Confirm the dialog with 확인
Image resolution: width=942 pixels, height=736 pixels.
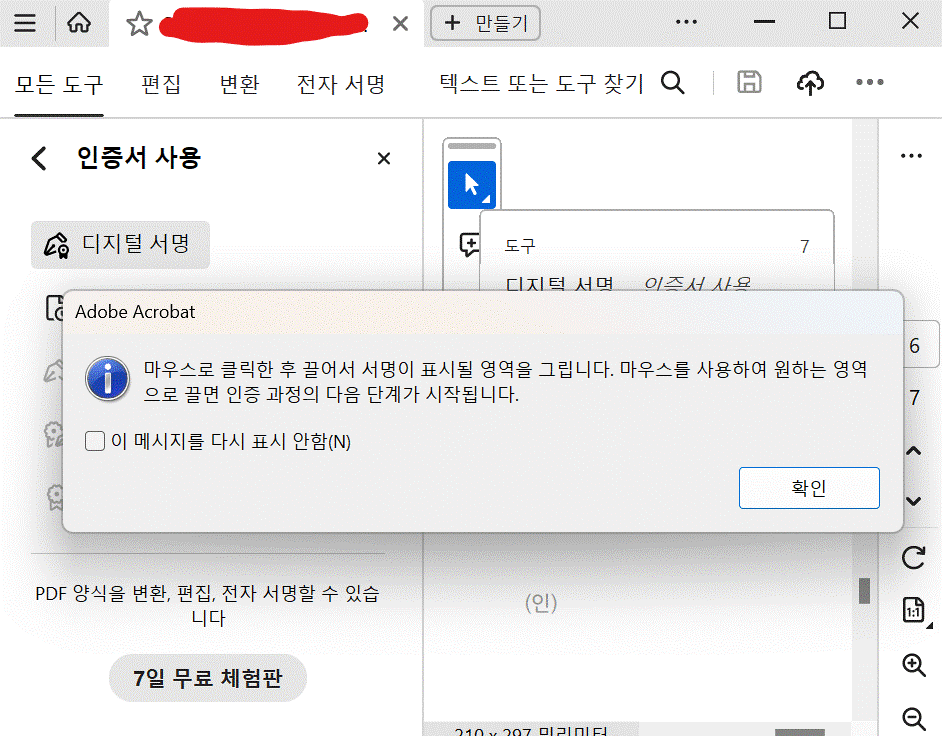pyautogui.click(x=809, y=488)
